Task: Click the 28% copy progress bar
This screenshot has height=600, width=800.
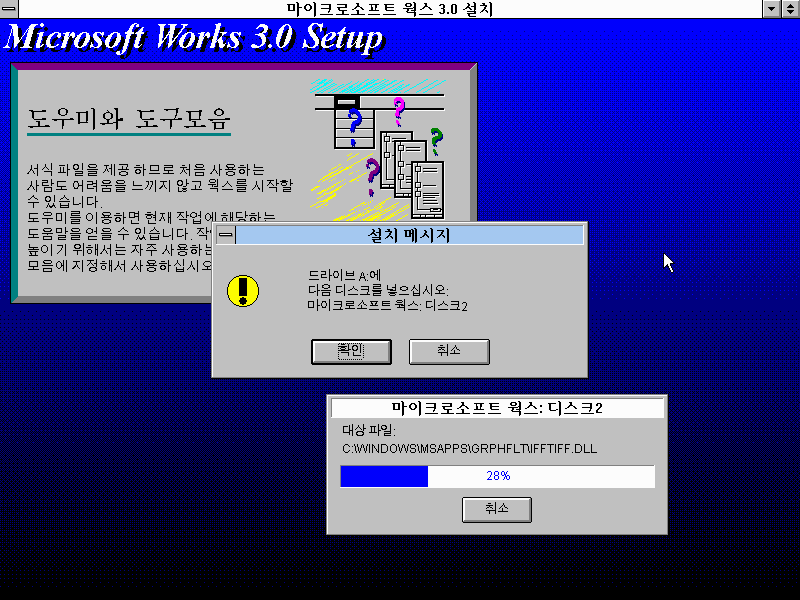Action: (497, 476)
